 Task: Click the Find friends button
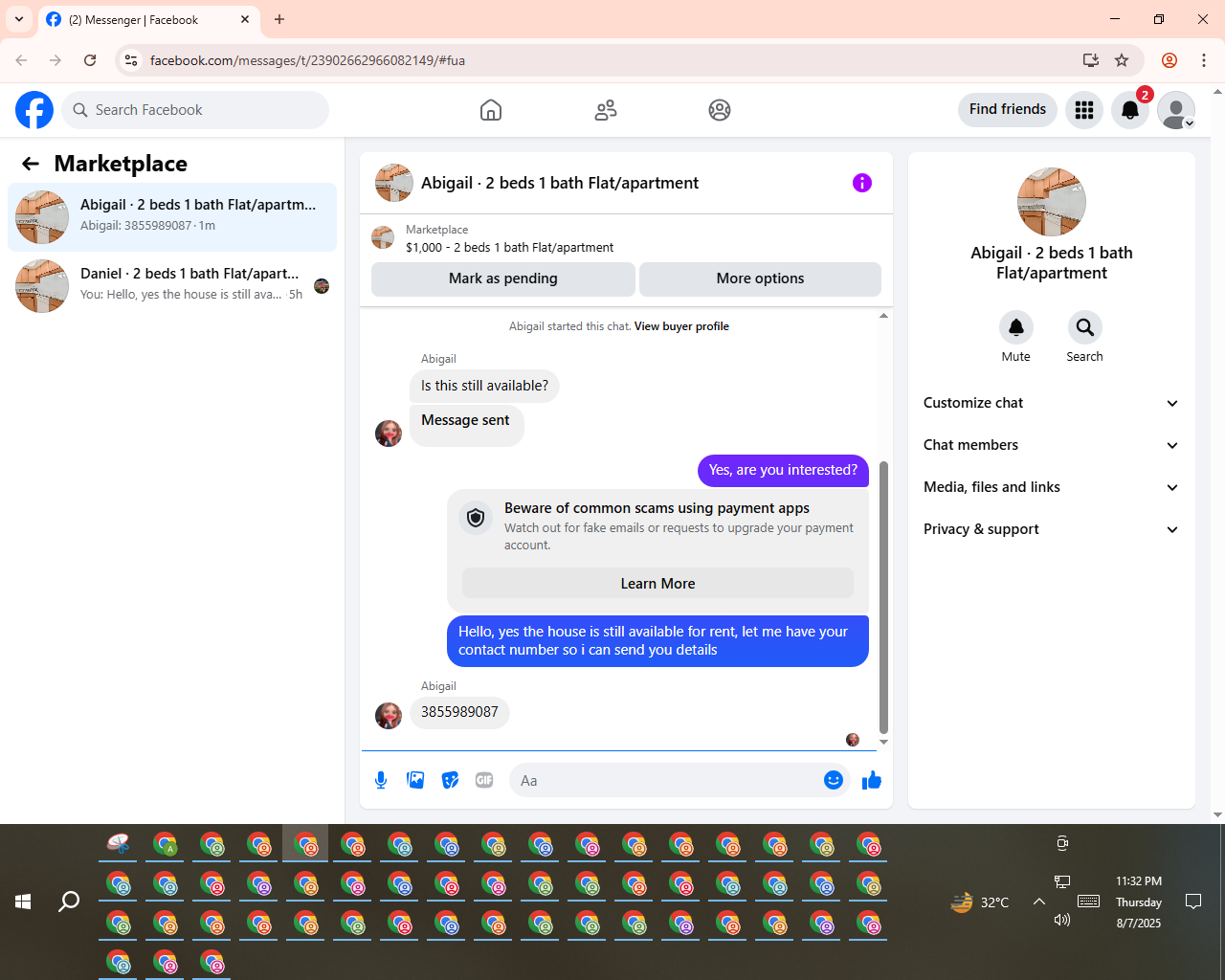click(1008, 109)
